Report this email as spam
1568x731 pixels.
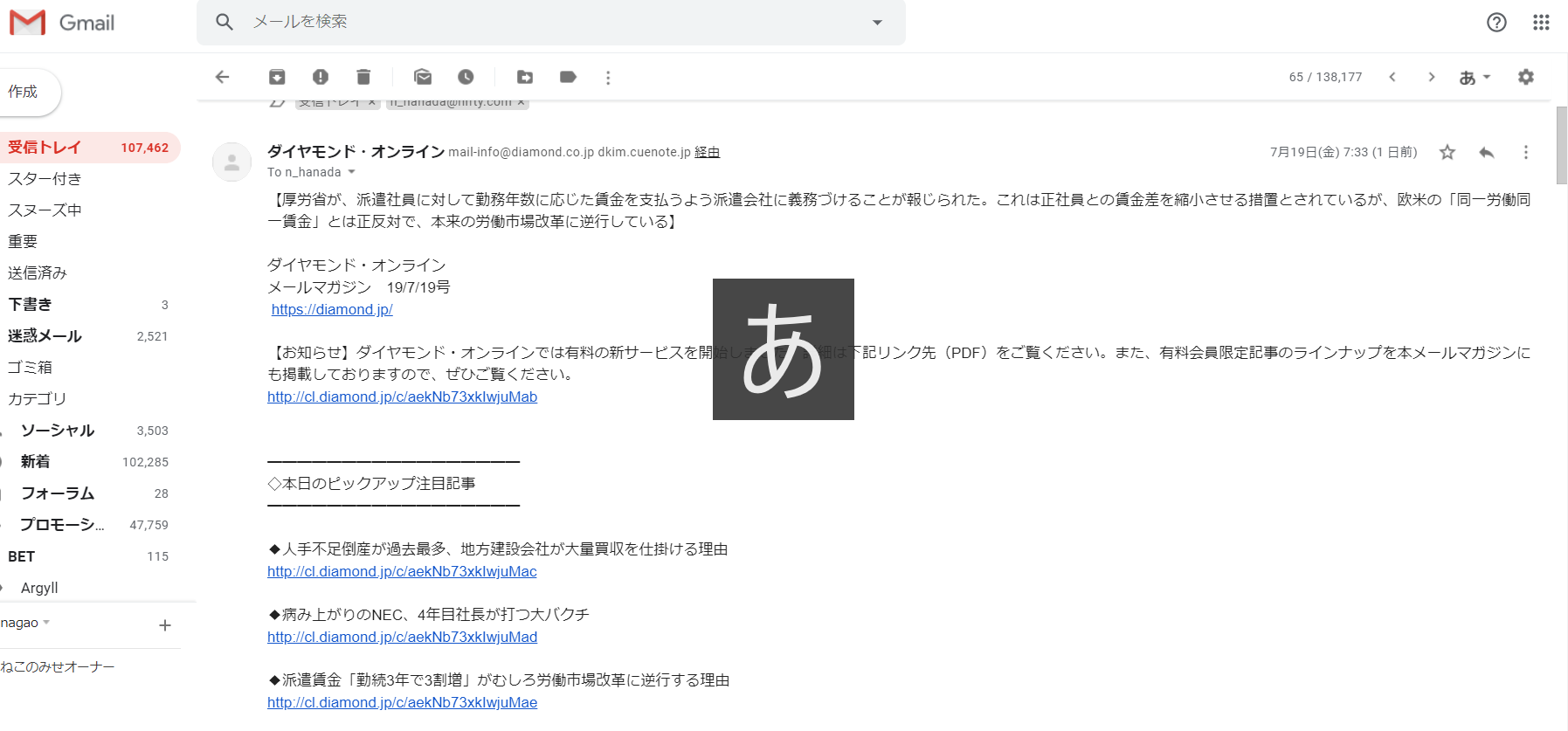(321, 77)
